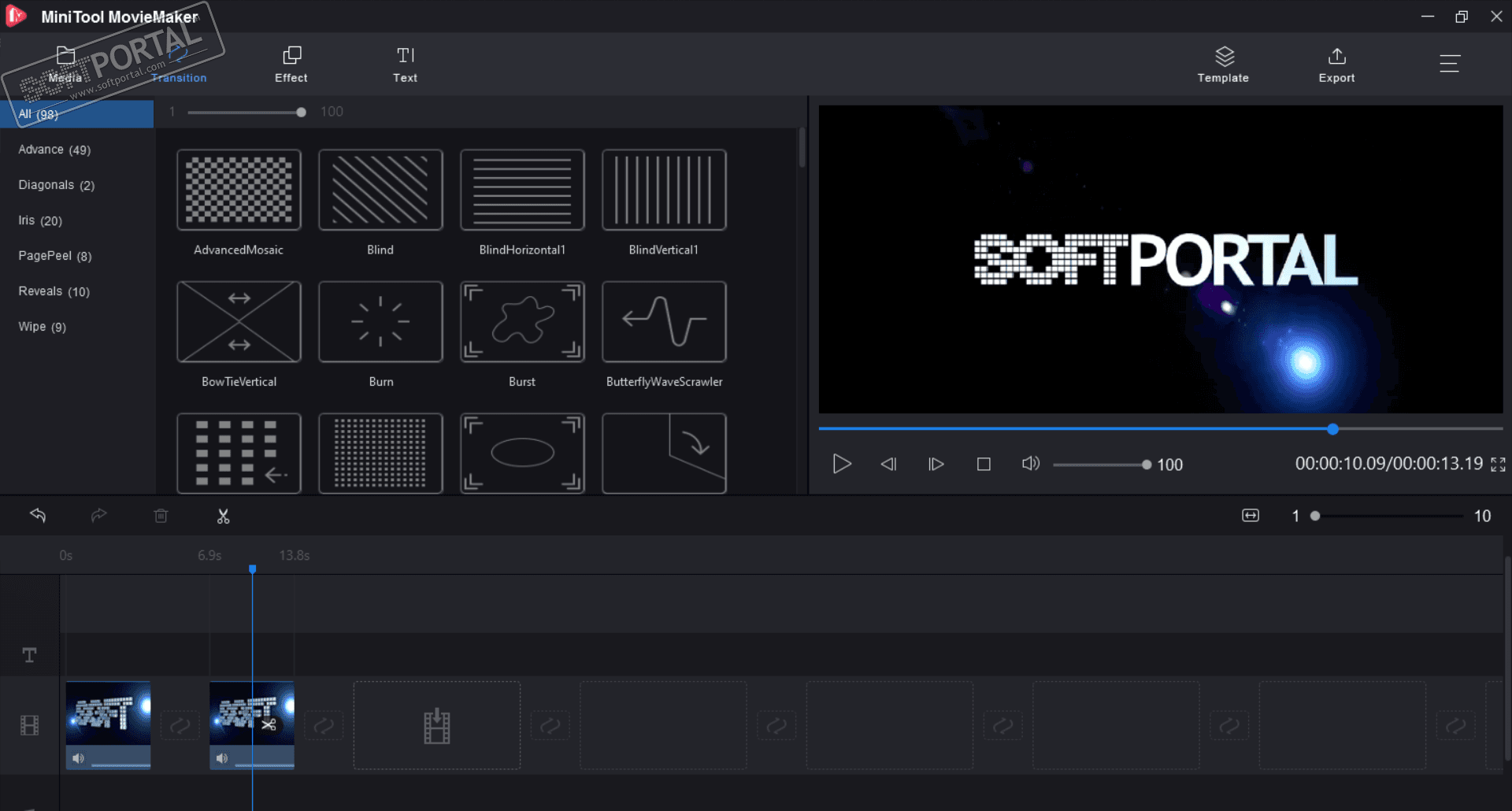Choose the BlindHorizontal1 transition
Image resolution: width=1512 pixels, height=811 pixels.
(522, 190)
